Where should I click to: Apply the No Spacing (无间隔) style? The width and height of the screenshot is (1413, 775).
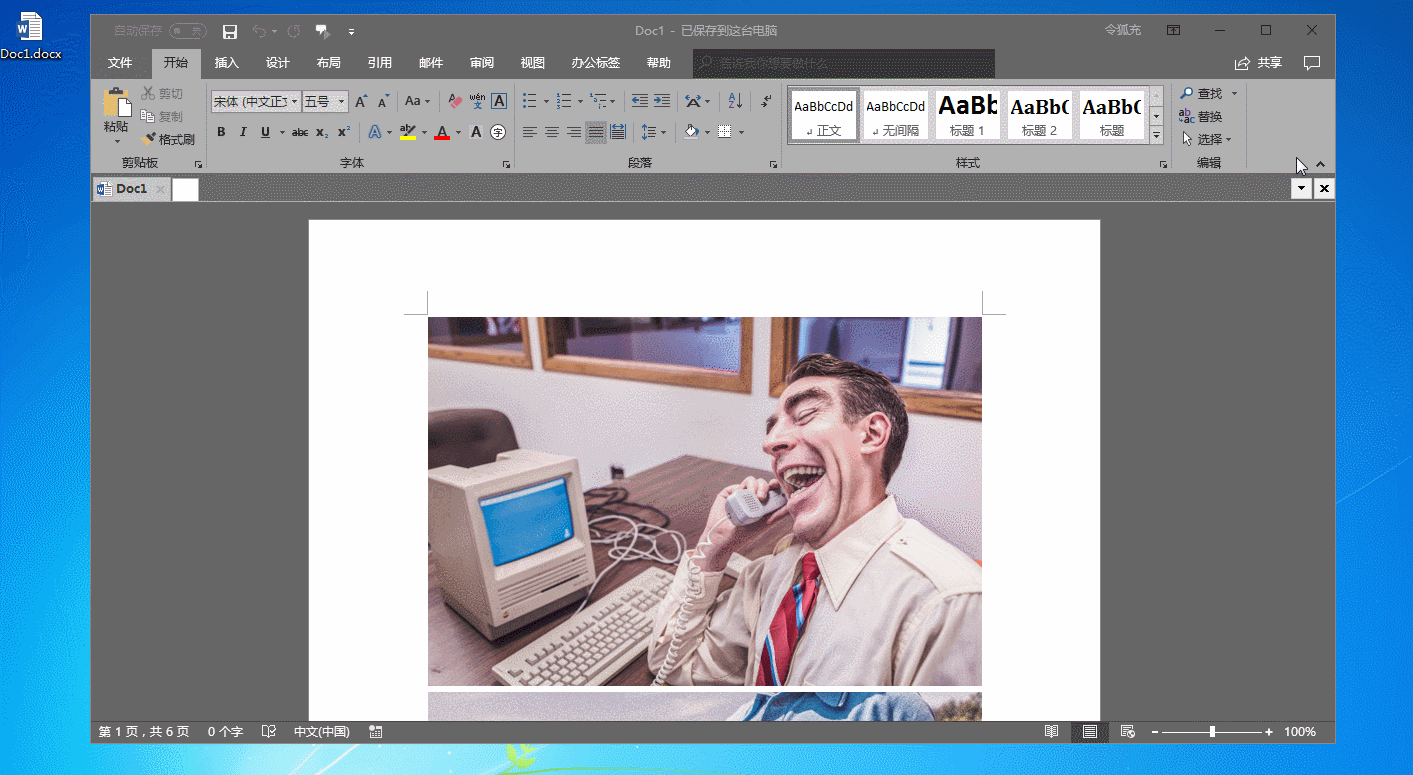point(895,115)
